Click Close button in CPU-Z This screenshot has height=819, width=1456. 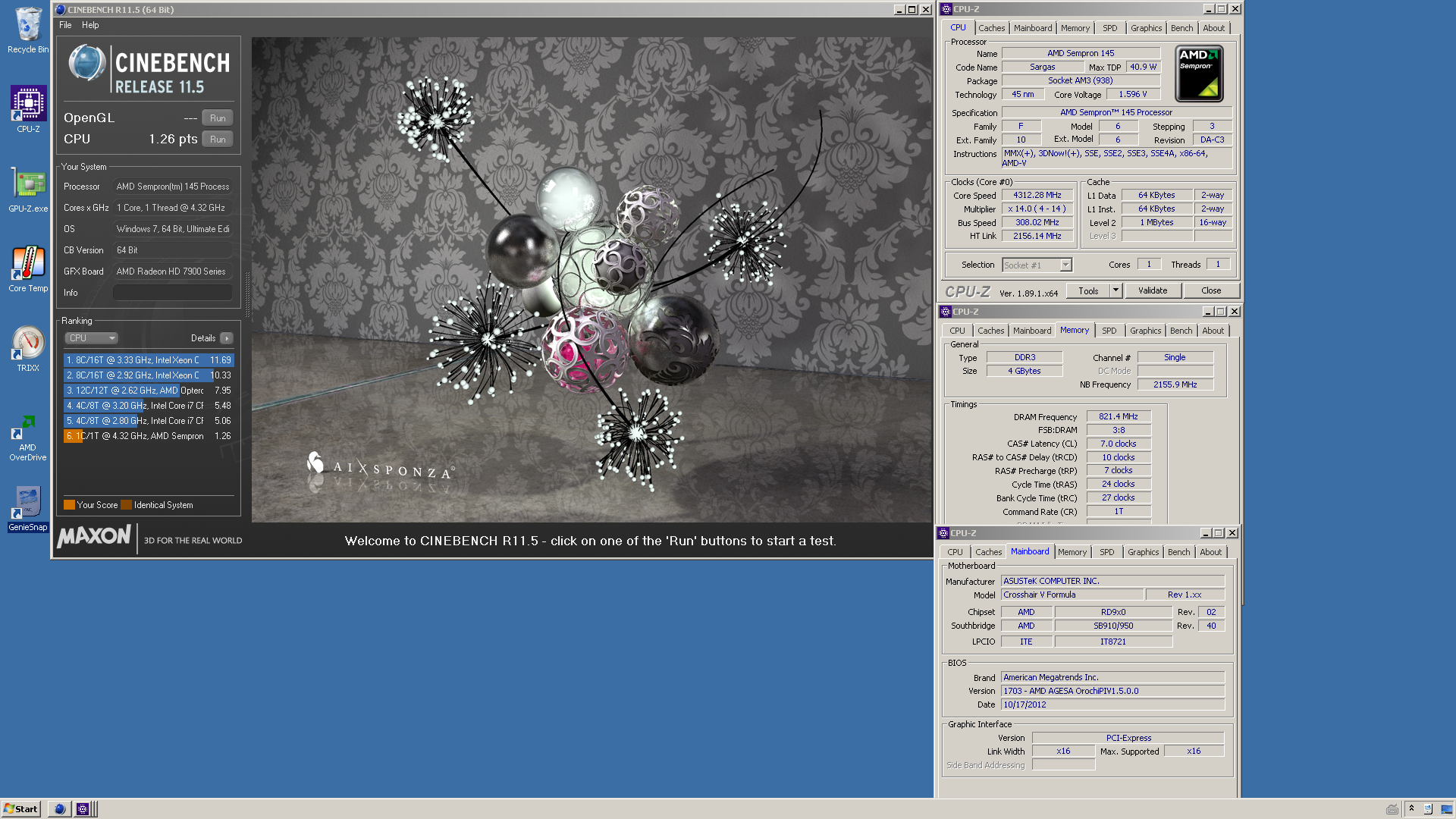click(x=1211, y=291)
